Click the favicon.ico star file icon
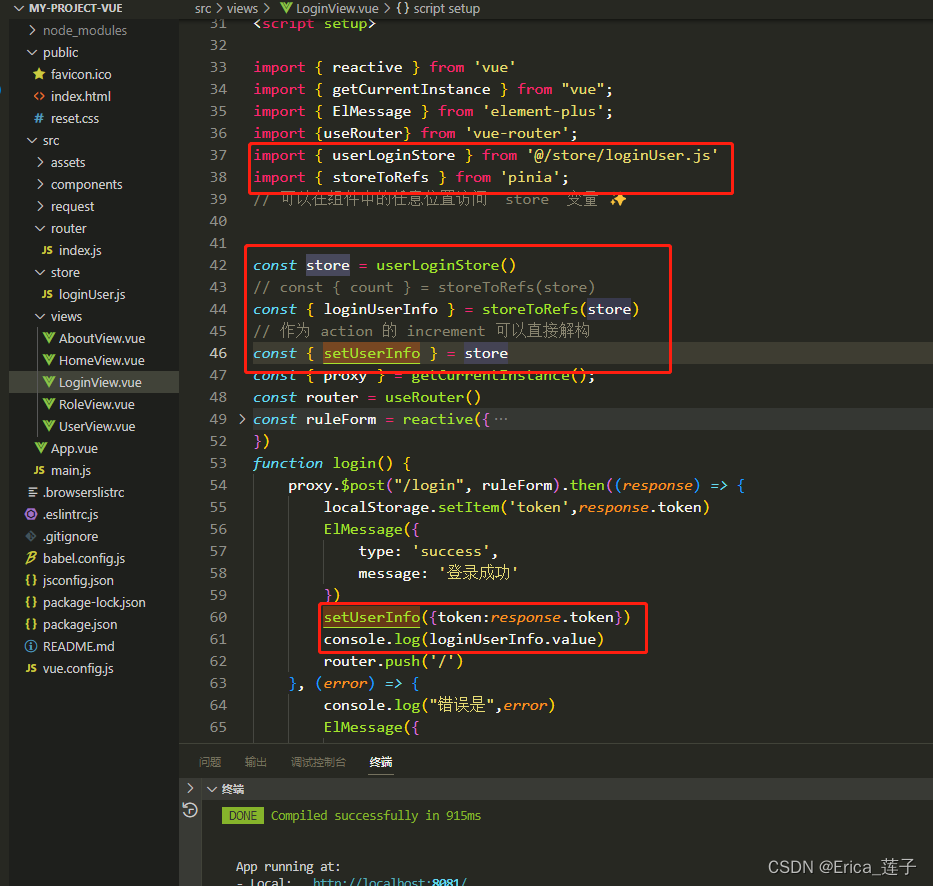This screenshot has width=933, height=886. click(39, 75)
